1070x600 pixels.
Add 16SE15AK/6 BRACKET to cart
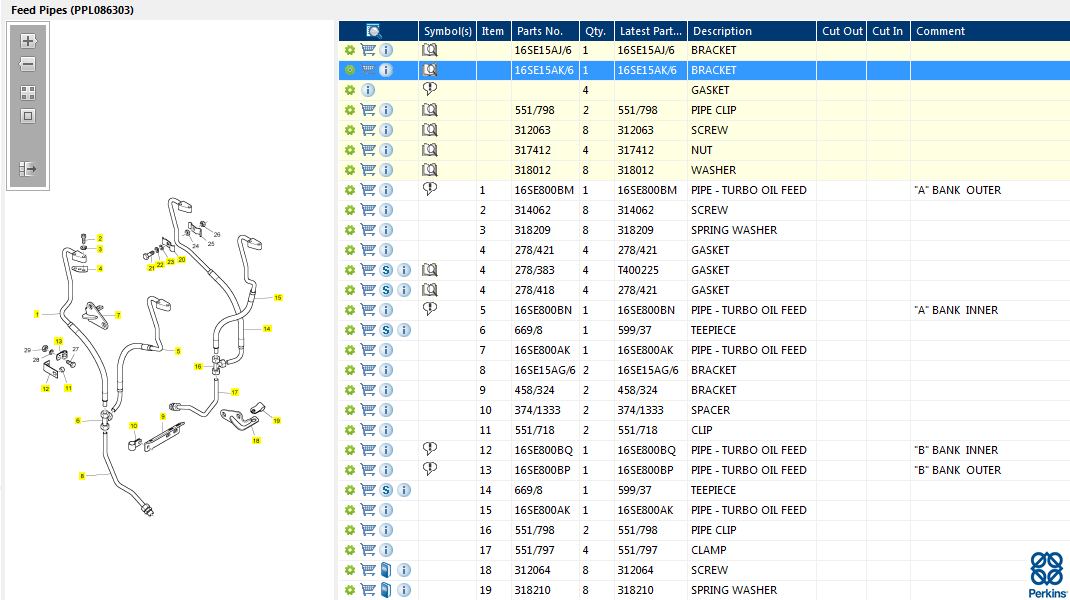[x=368, y=70]
